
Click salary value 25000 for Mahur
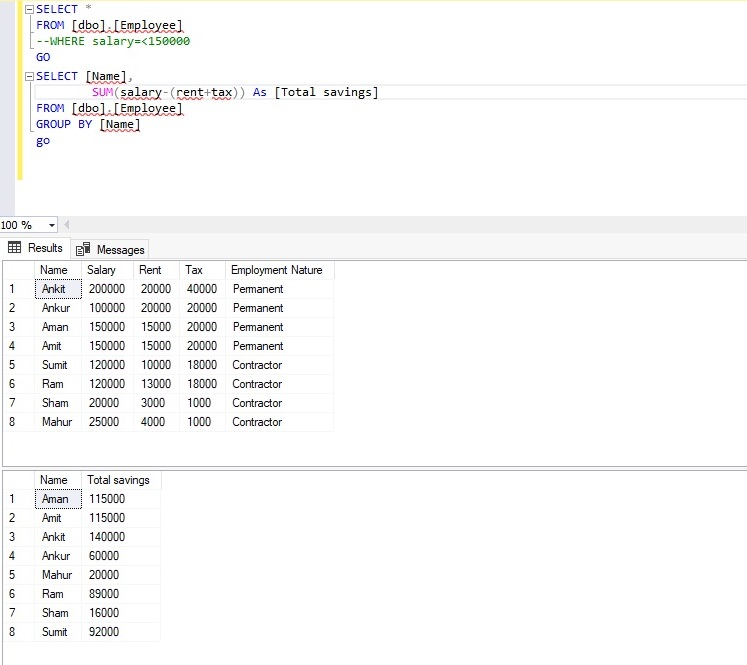click(107, 422)
